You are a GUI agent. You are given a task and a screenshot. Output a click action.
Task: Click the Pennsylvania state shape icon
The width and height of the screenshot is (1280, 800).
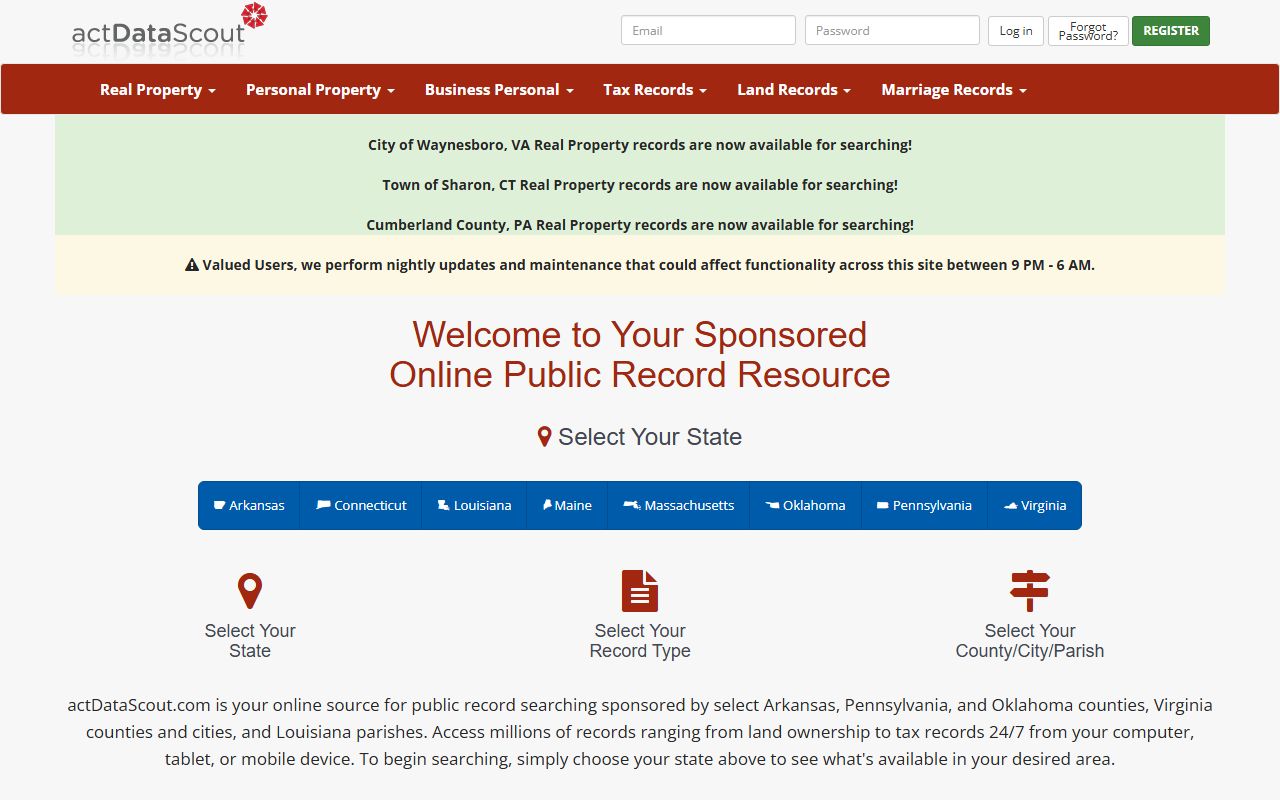click(882, 506)
